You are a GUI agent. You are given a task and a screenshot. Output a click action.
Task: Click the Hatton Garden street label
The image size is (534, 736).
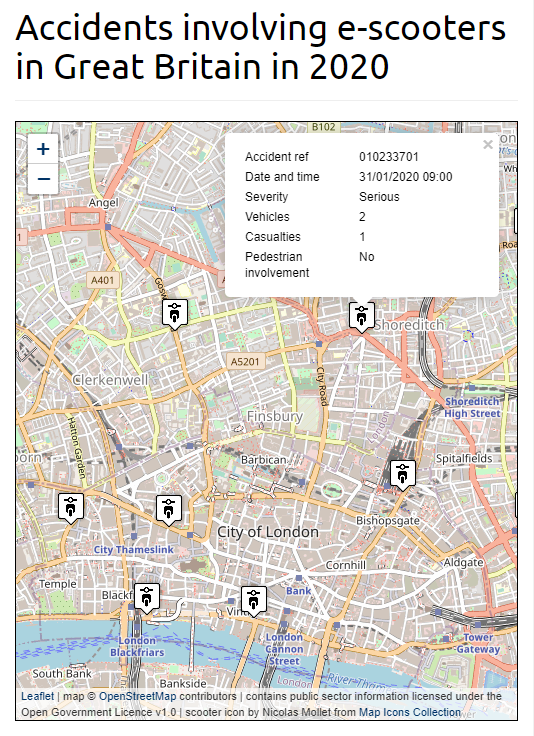point(76,448)
